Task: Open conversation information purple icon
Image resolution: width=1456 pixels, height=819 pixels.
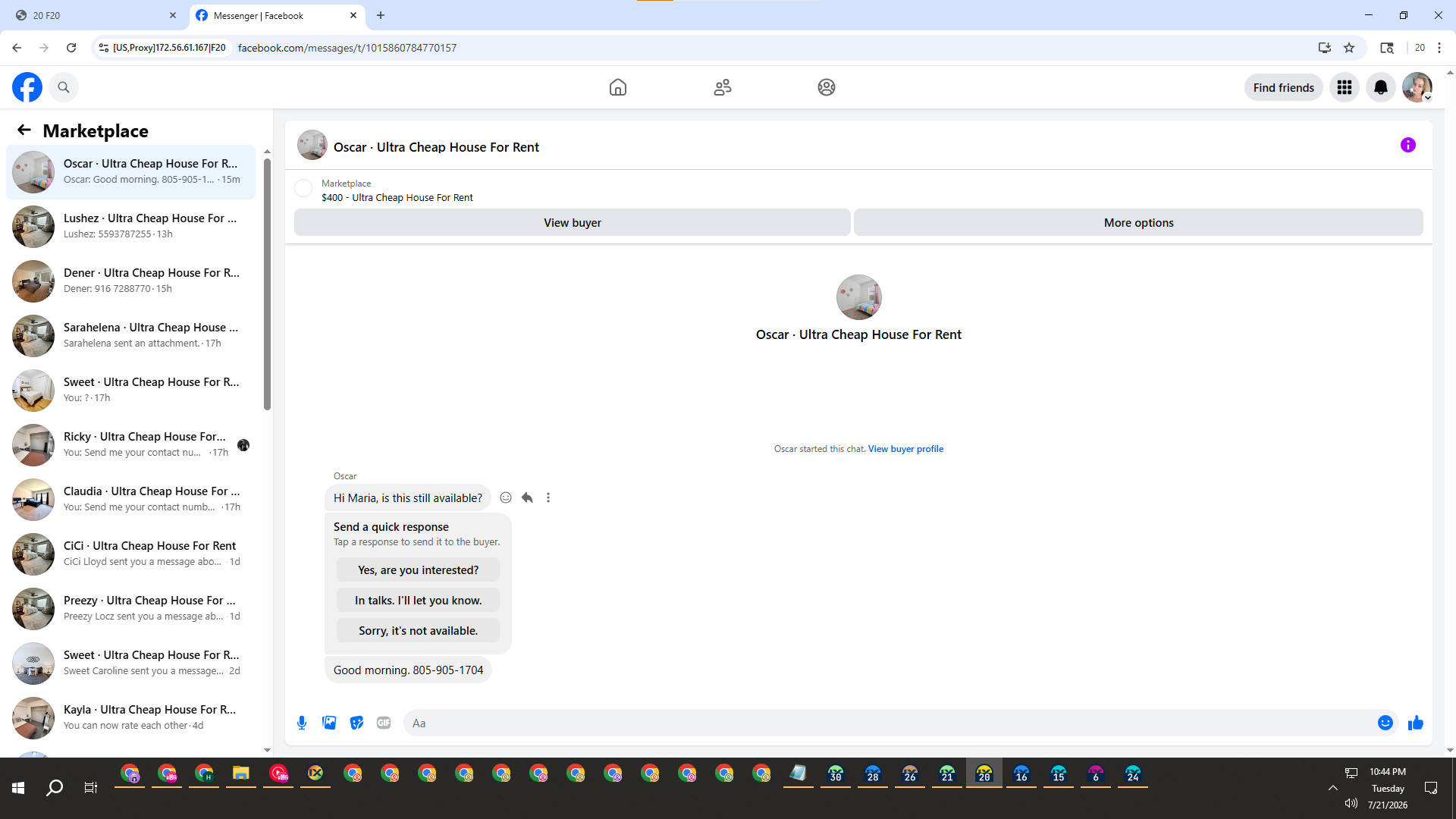Action: pyautogui.click(x=1408, y=145)
